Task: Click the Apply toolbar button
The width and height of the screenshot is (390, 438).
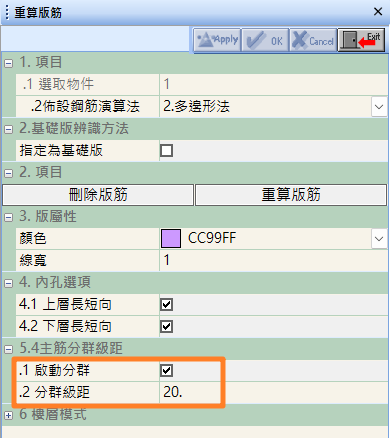Action: (x=217, y=40)
